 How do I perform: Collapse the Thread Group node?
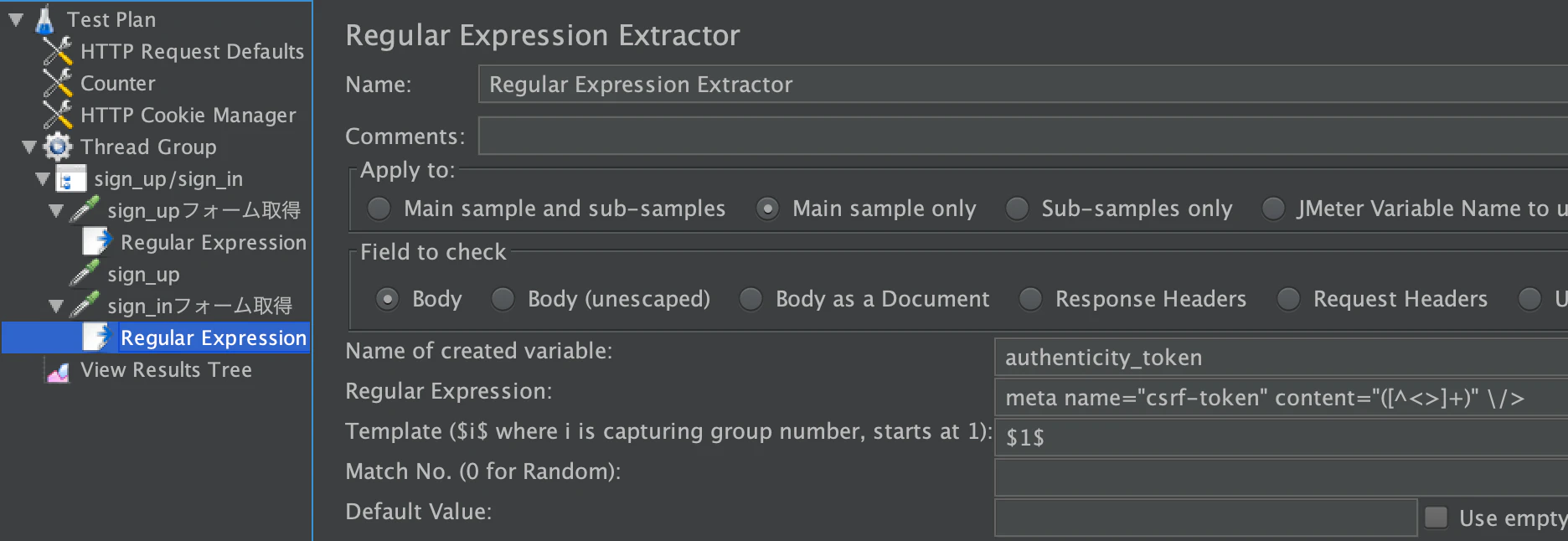[29, 147]
